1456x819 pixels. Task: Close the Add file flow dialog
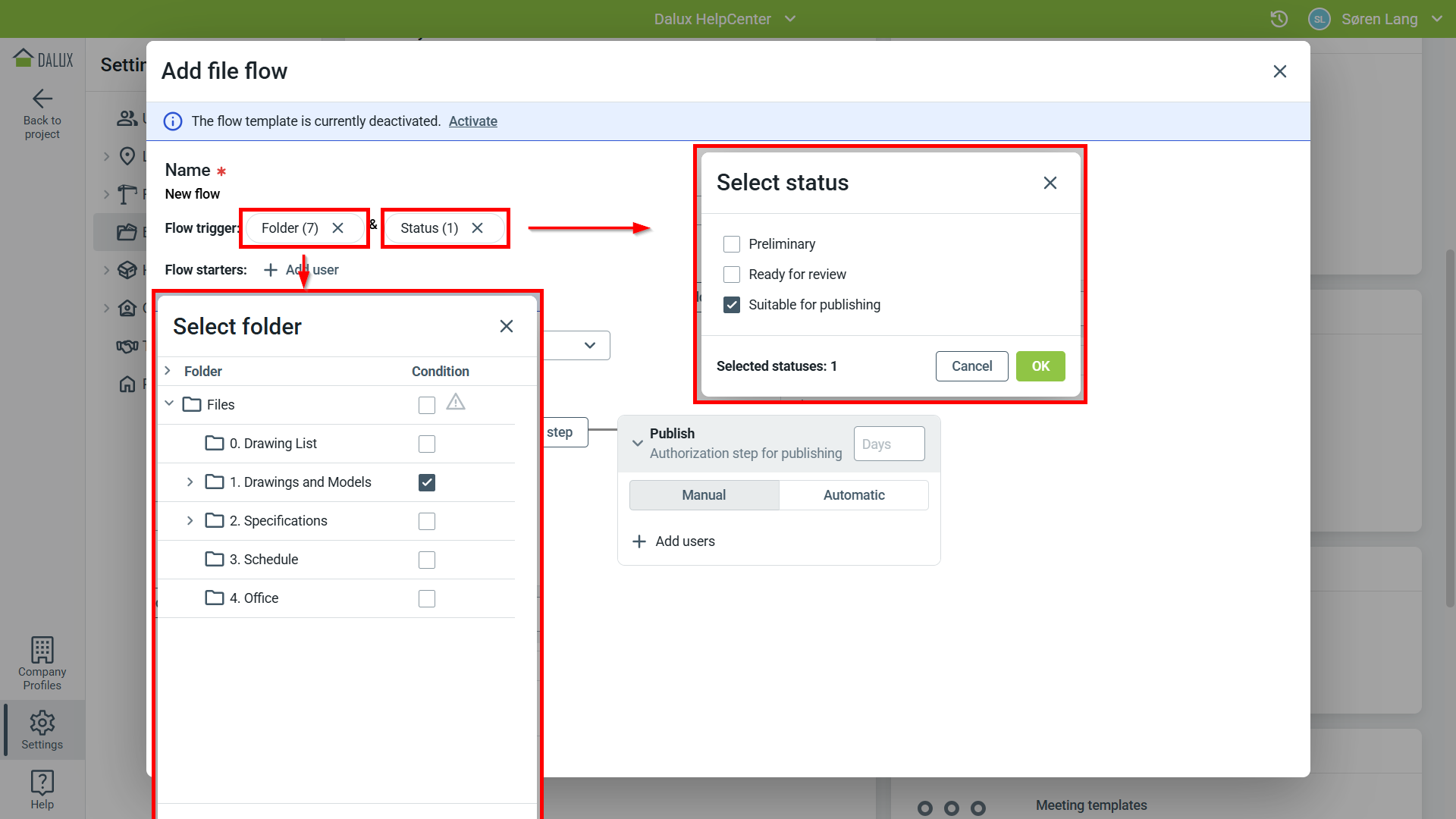pos(1280,71)
